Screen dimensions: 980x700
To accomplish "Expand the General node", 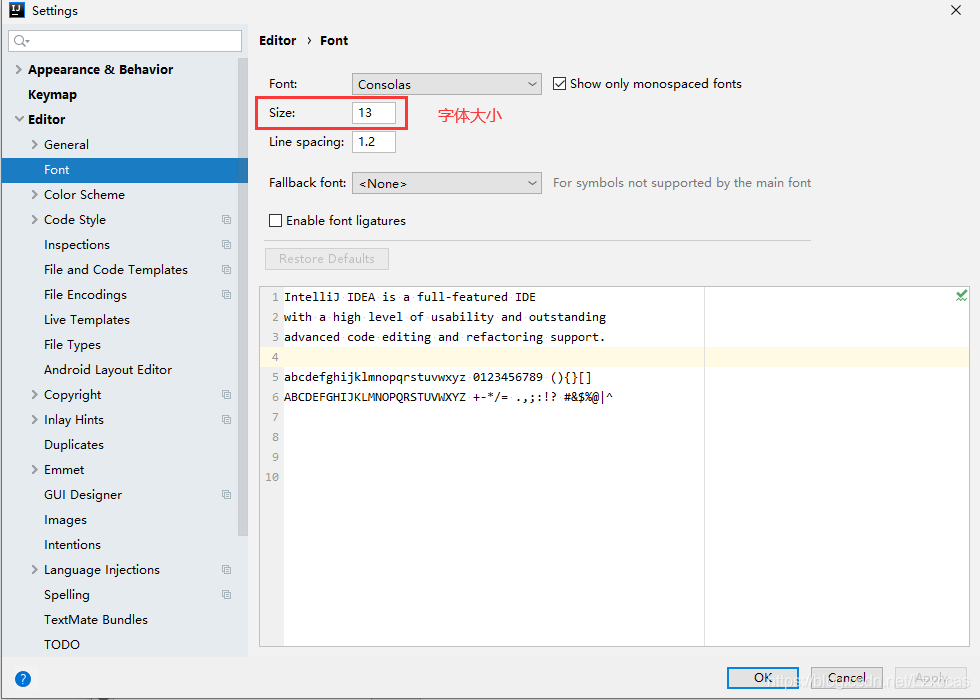I will click(34, 144).
